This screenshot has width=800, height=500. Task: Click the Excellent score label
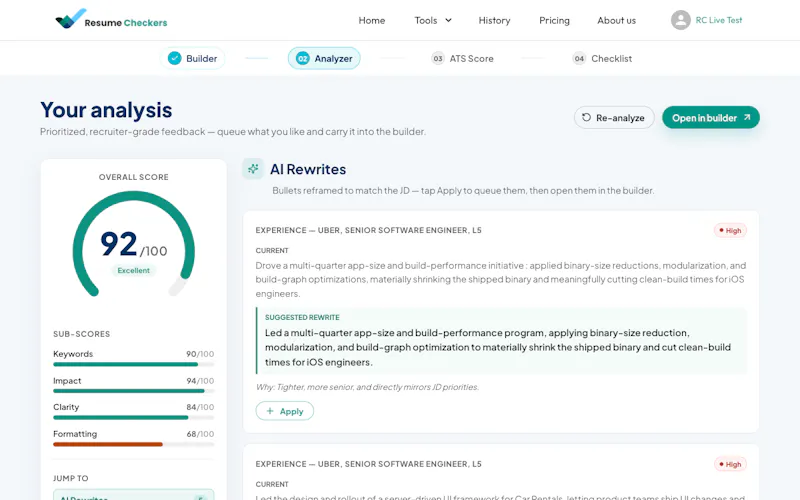point(134,270)
